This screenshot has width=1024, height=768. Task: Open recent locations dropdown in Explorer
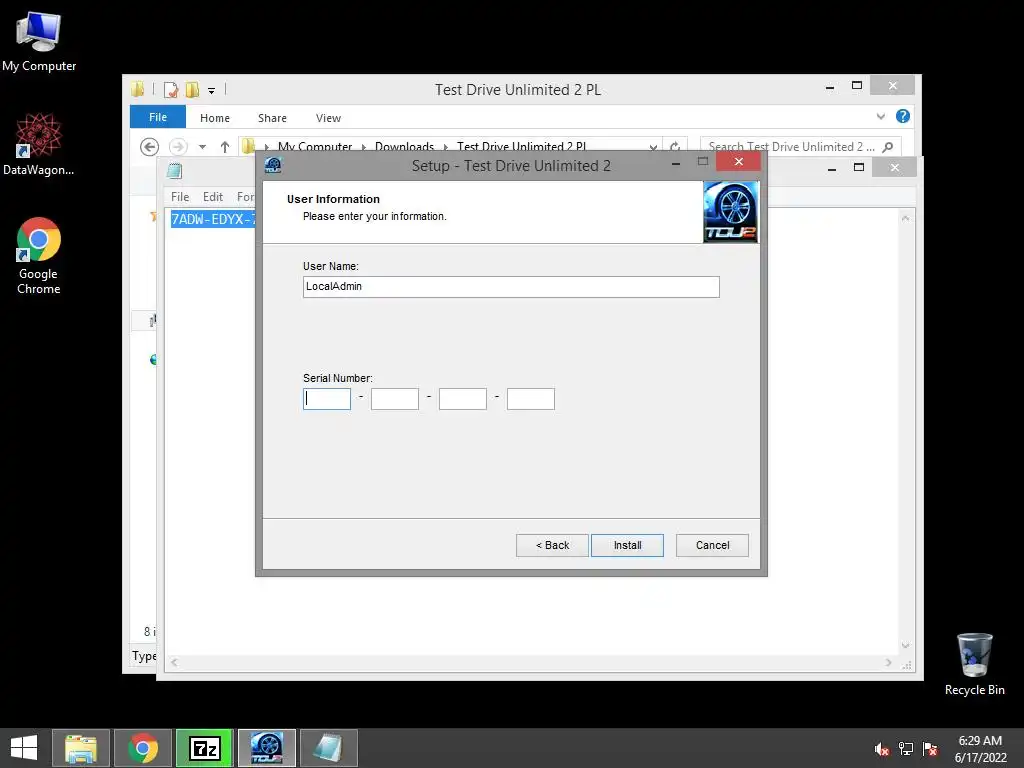[x=202, y=147]
